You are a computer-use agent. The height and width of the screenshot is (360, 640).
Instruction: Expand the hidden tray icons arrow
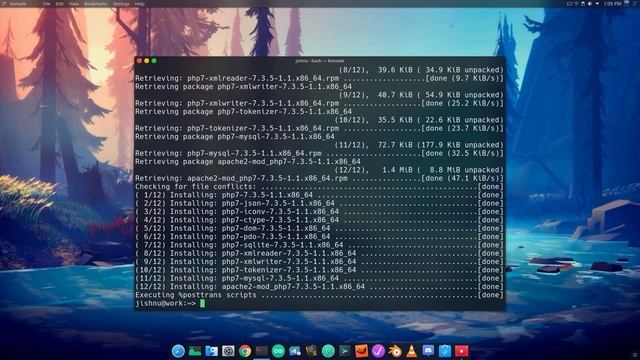pos(597,4)
